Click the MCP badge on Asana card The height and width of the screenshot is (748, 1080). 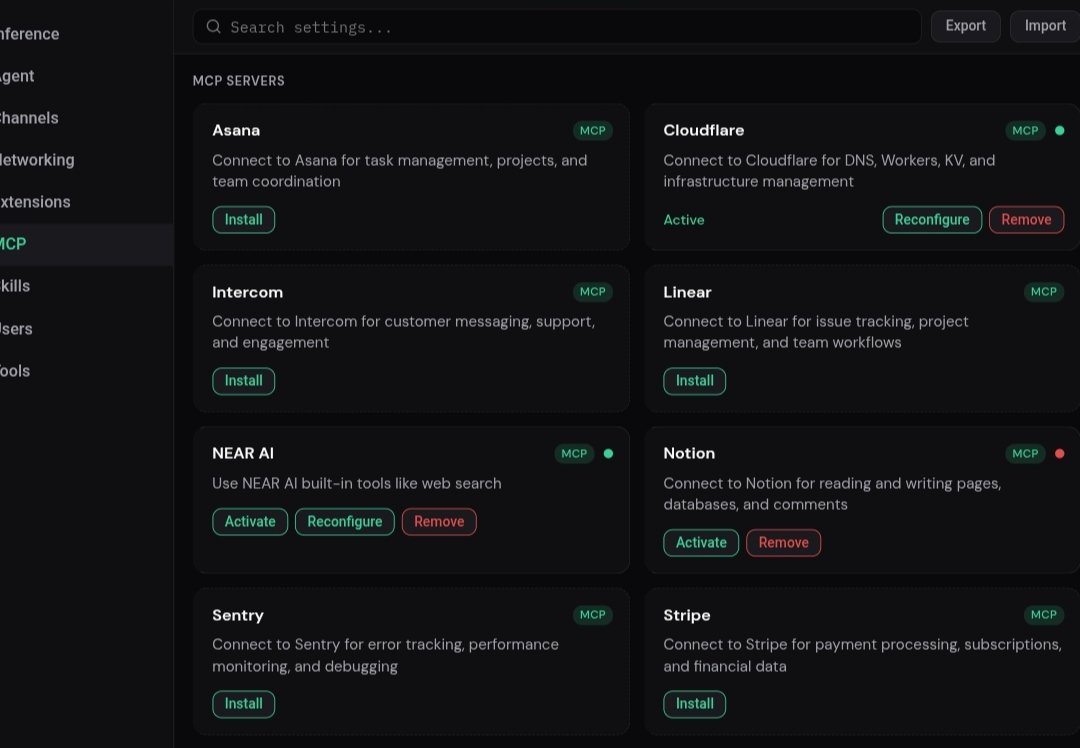pyautogui.click(x=592, y=130)
